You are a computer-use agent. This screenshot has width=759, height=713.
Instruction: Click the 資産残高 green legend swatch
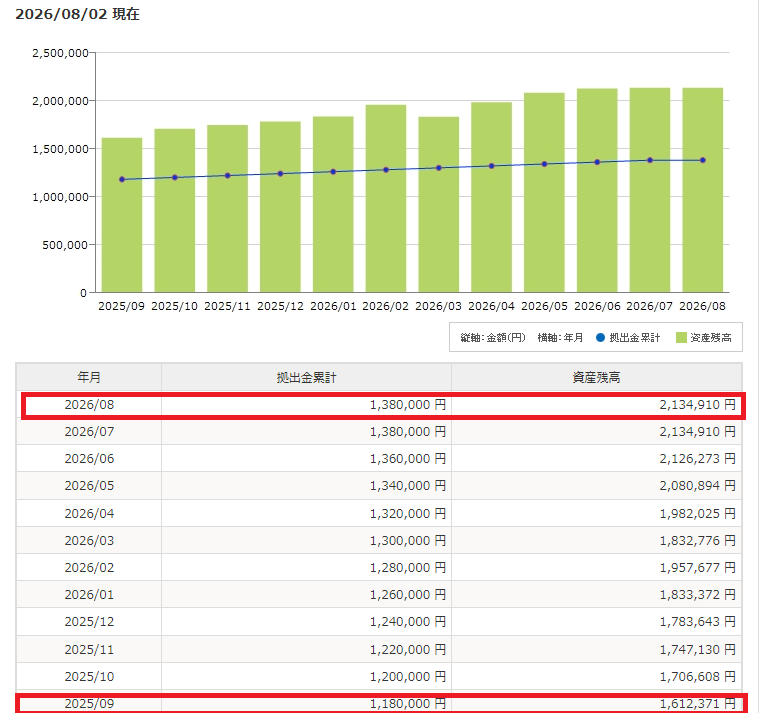point(681,337)
